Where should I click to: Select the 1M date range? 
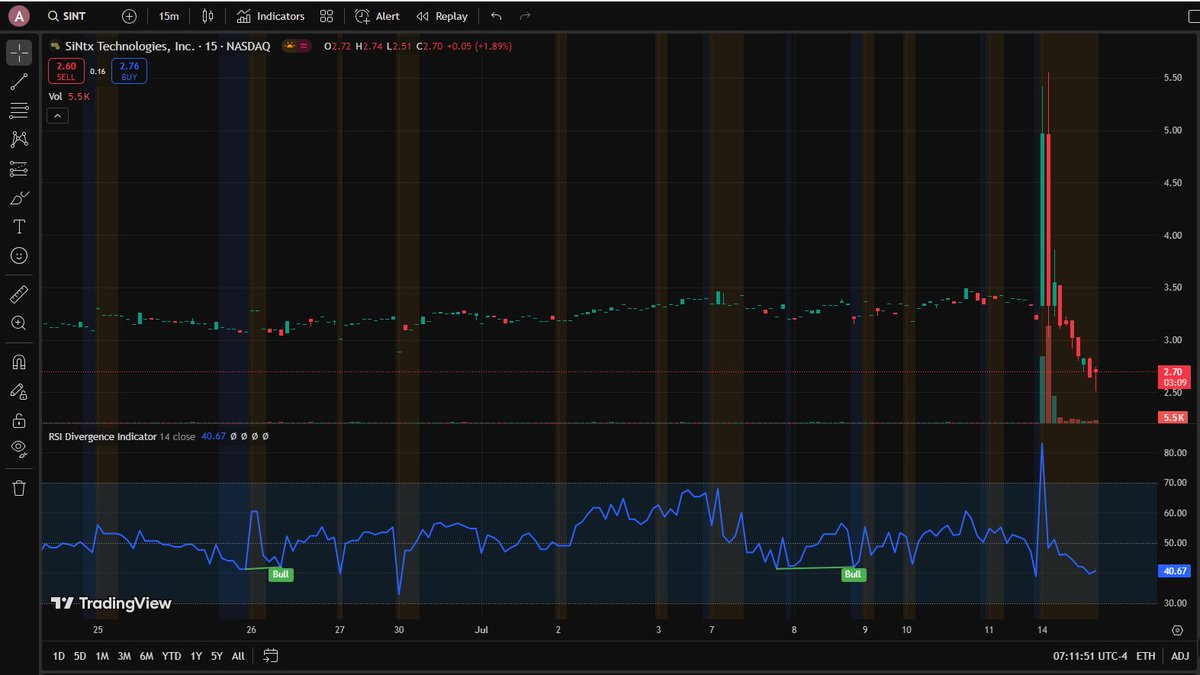click(102, 656)
